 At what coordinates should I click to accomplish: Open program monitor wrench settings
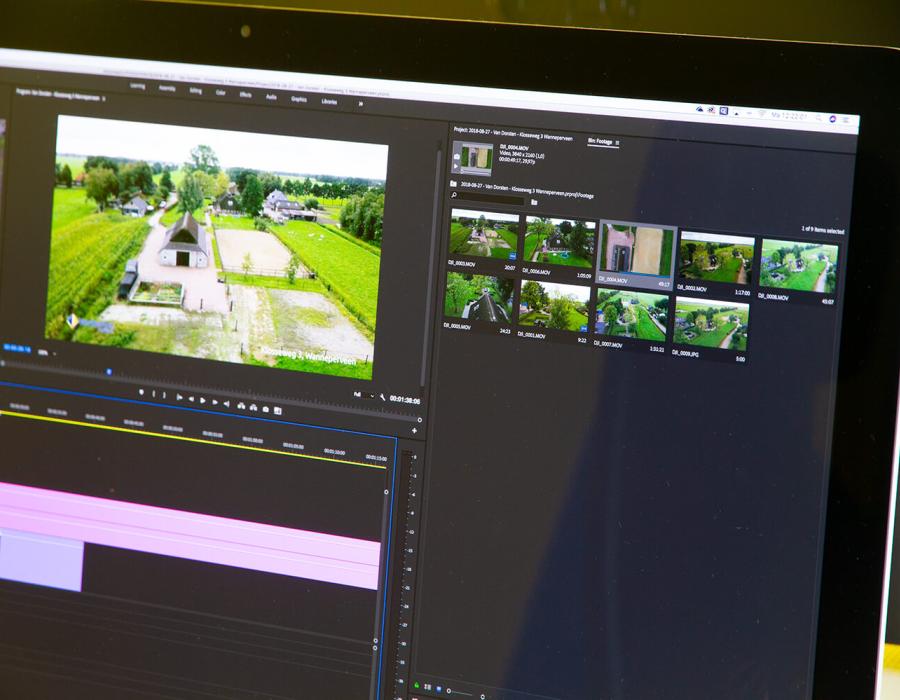382,397
